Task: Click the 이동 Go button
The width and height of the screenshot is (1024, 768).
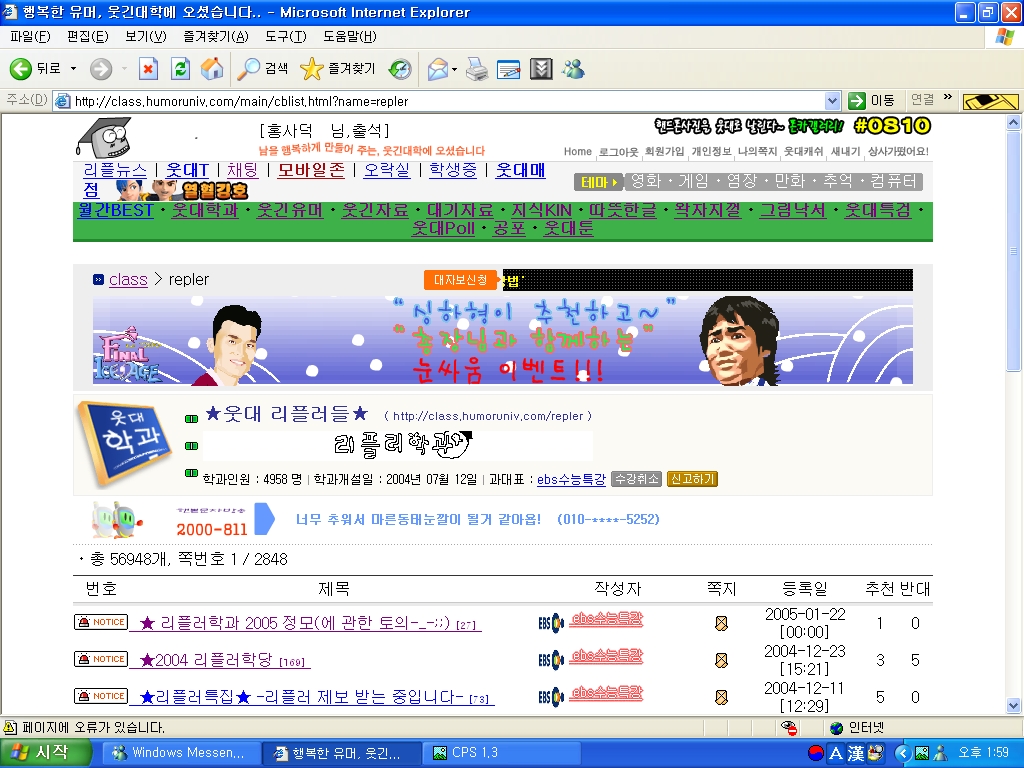Action: pyautogui.click(x=871, y=101)
